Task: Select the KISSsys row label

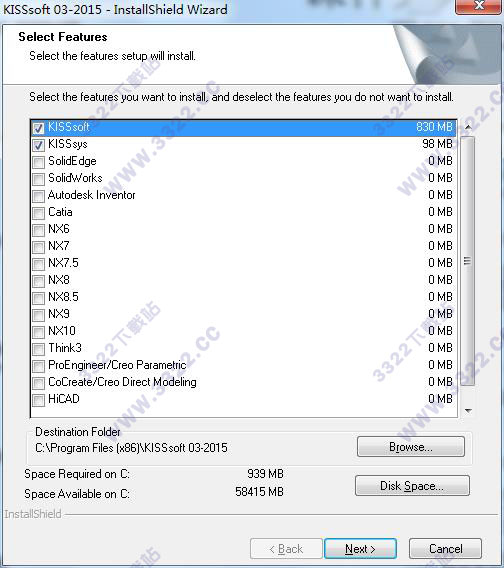Action: pyautogui.click(x=68, y=144)
